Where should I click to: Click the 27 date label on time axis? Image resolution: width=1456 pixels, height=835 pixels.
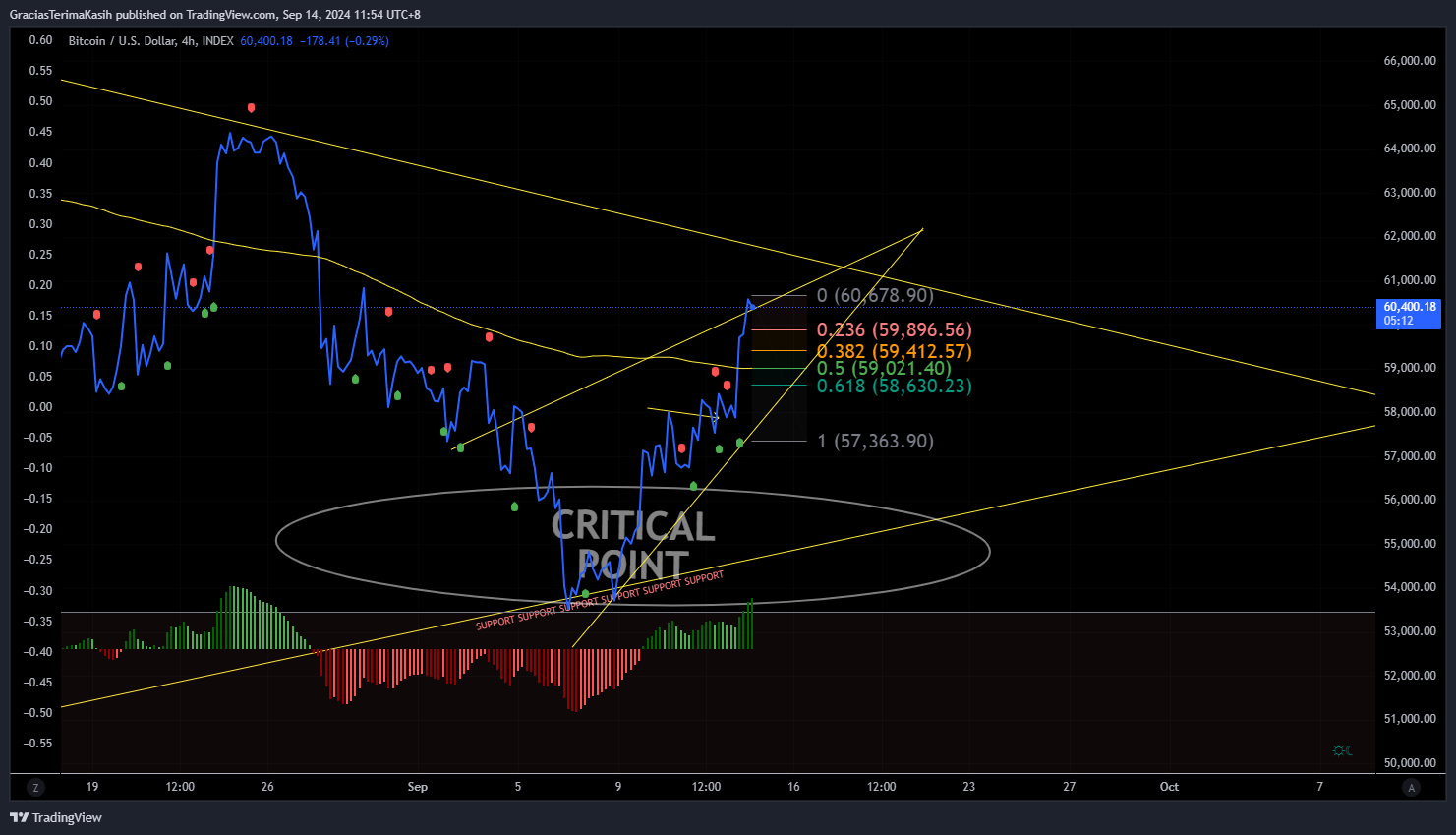click(x=1070, y=787)
